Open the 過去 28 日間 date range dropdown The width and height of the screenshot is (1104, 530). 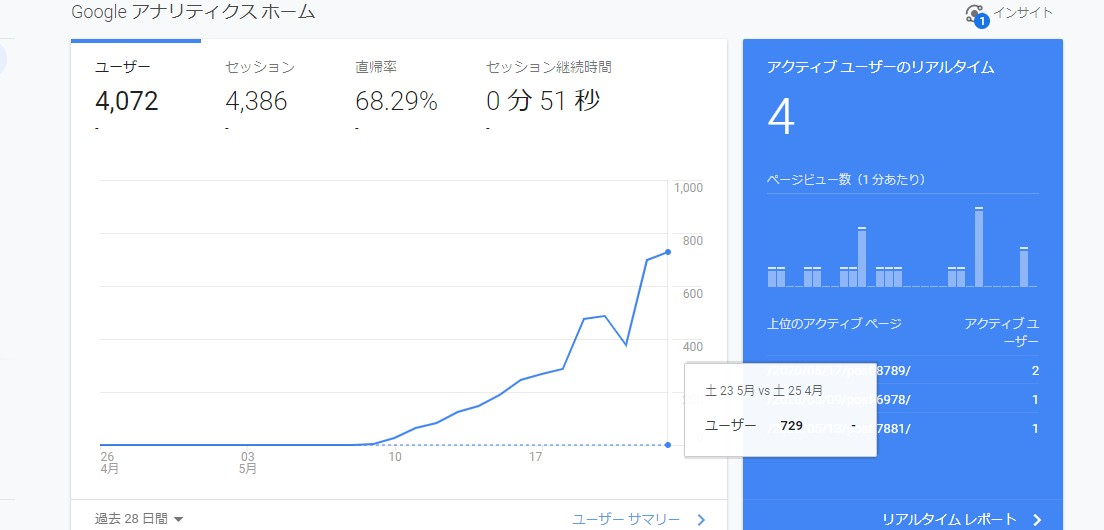pos(139,519)
